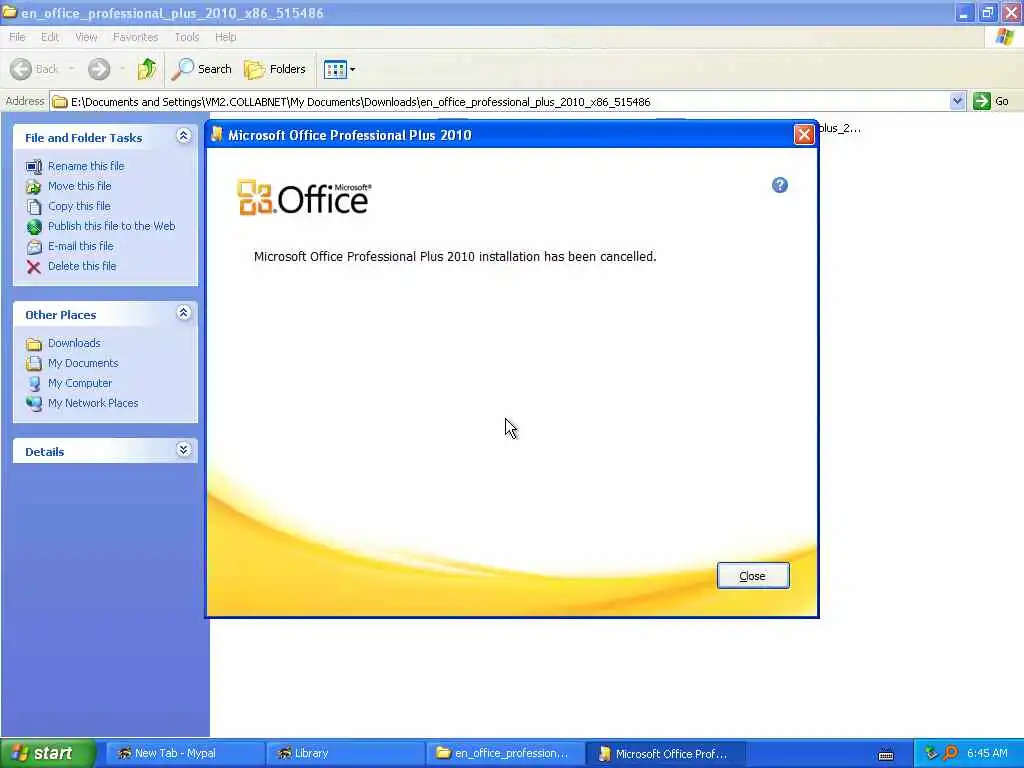Click Copy this file

[x=79, y=206]
